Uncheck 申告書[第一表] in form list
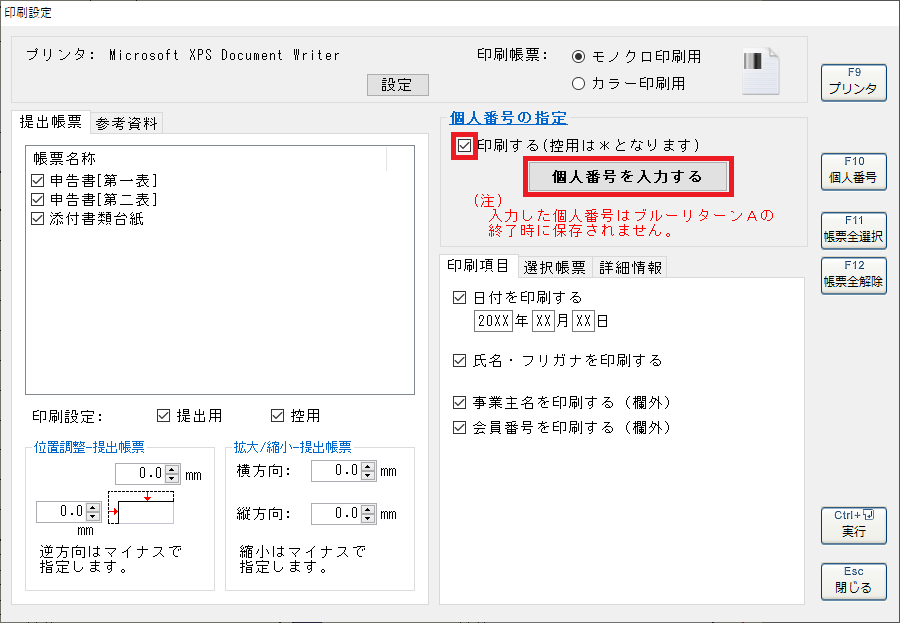 37,181
